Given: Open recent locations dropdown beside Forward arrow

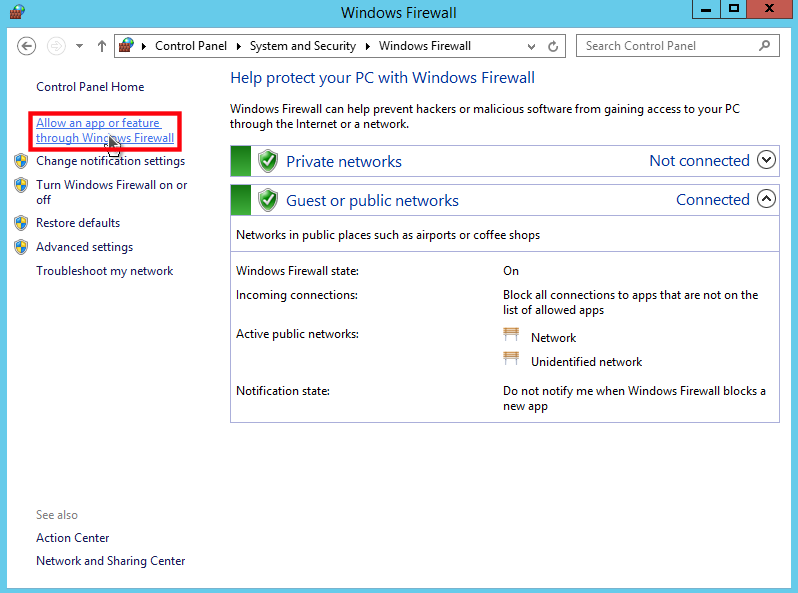Looking at the screenshot, I should coord(78,46).
